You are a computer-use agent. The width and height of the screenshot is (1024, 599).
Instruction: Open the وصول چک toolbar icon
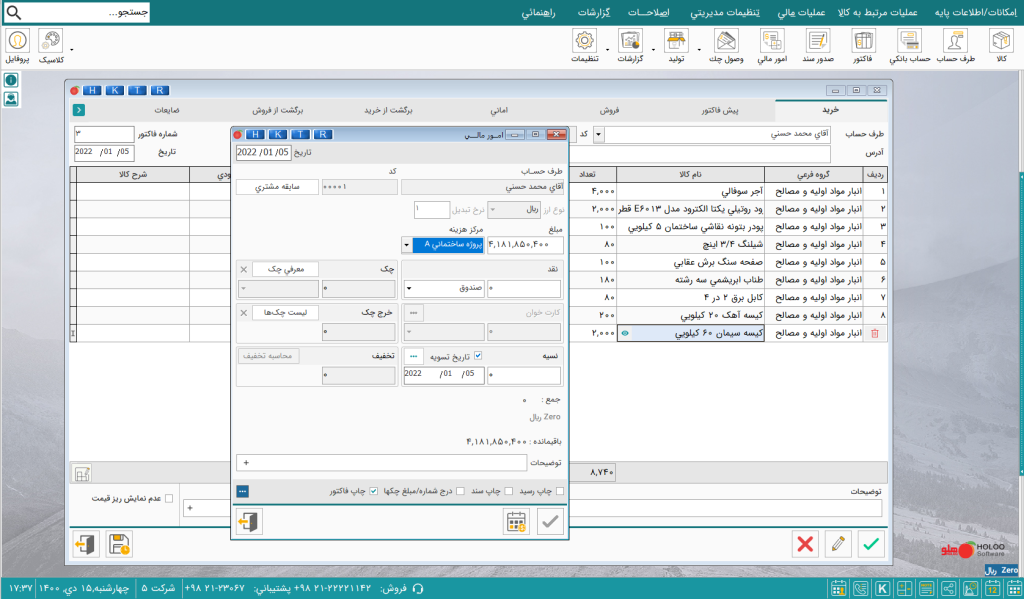point(726,46)
